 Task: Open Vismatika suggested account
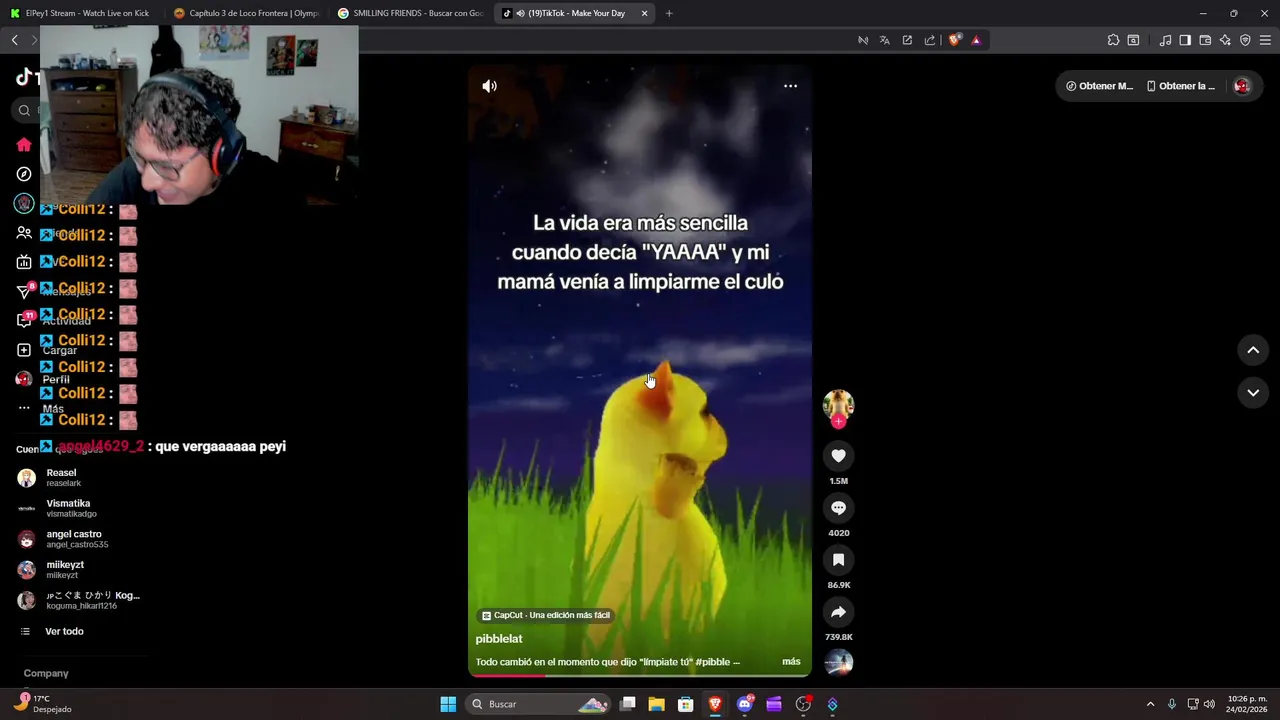(80, 508)
